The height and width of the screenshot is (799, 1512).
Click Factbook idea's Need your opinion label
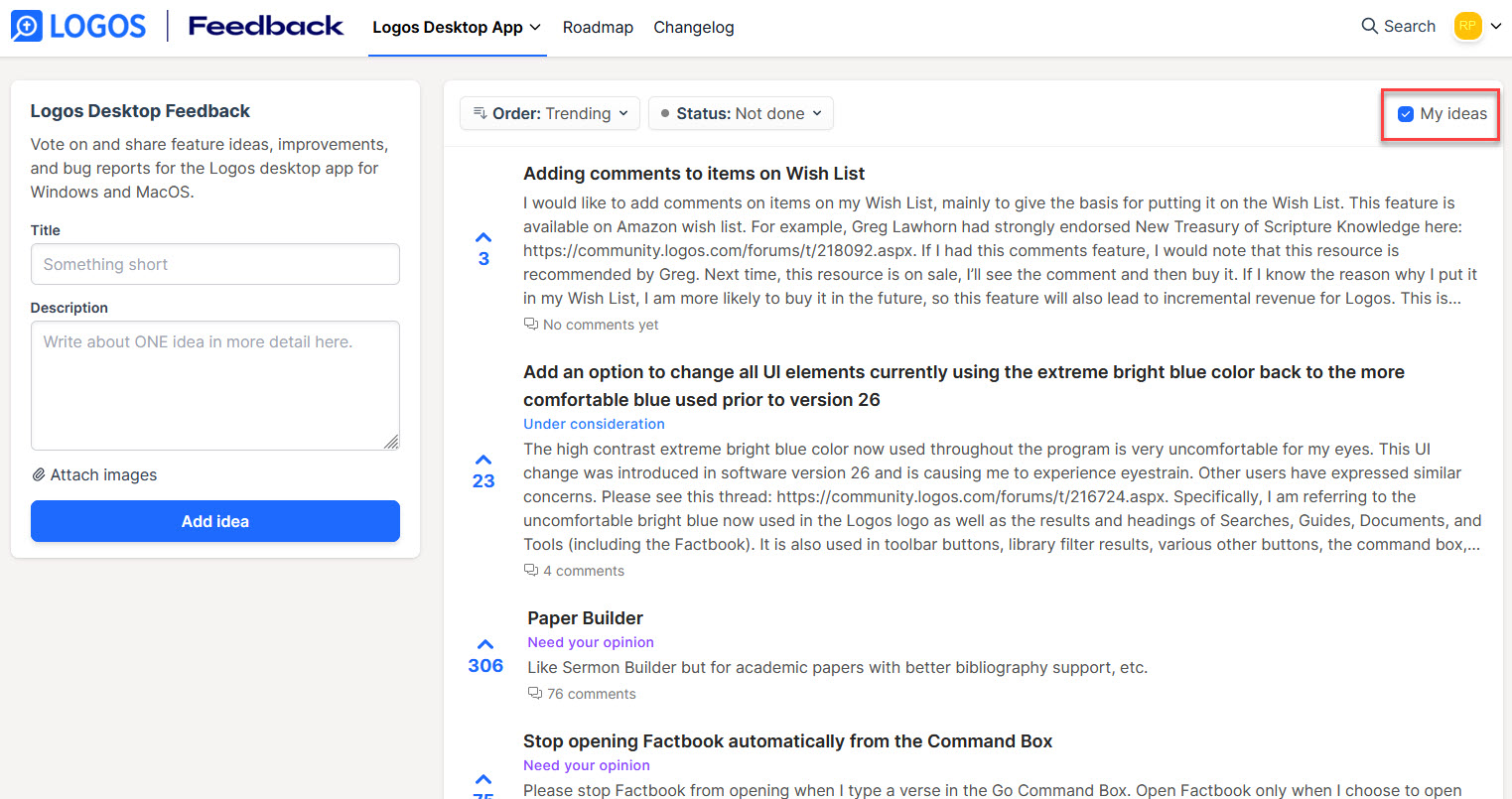[x=587, y=765]
